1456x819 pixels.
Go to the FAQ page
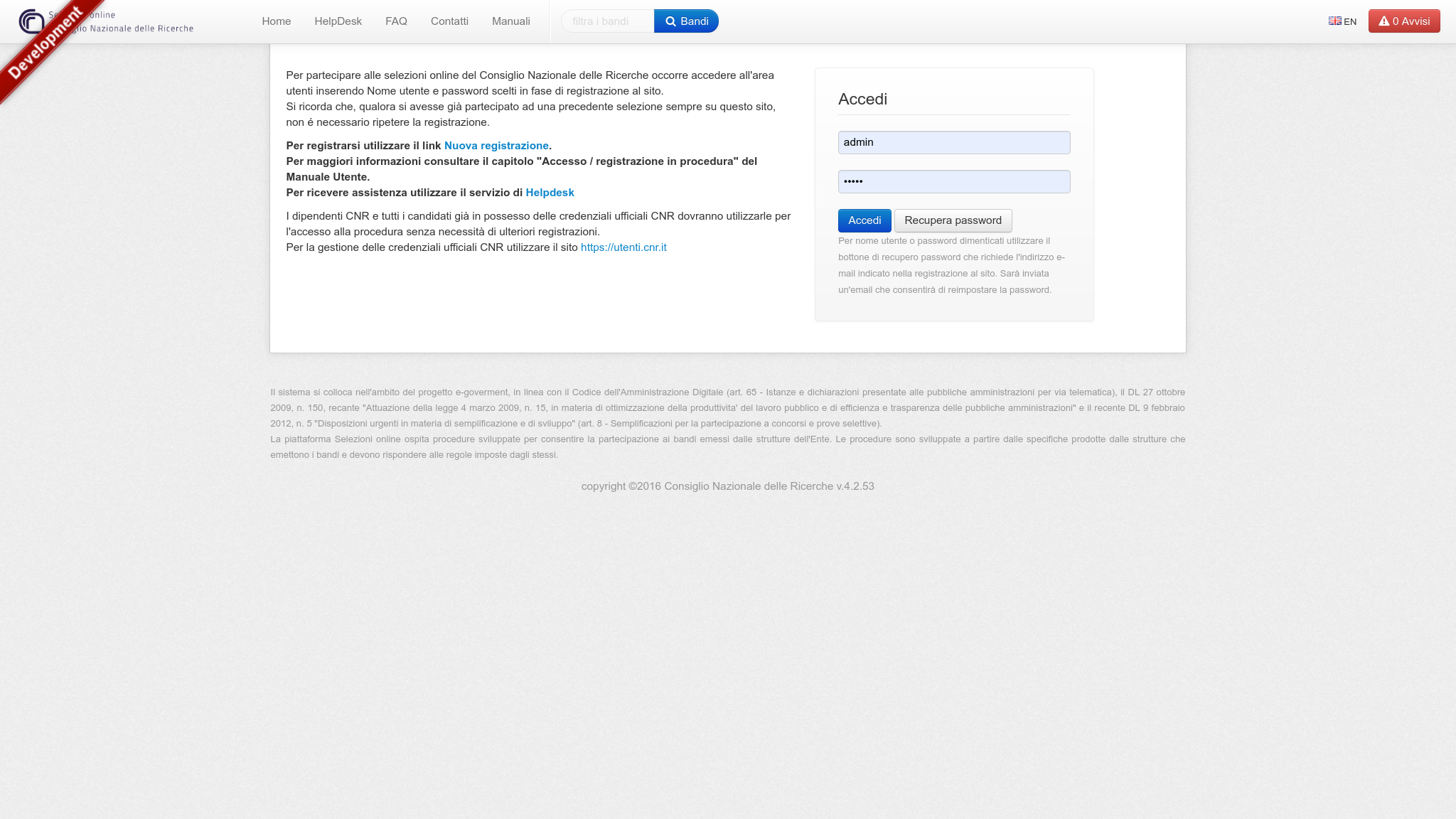click(396, 21)
